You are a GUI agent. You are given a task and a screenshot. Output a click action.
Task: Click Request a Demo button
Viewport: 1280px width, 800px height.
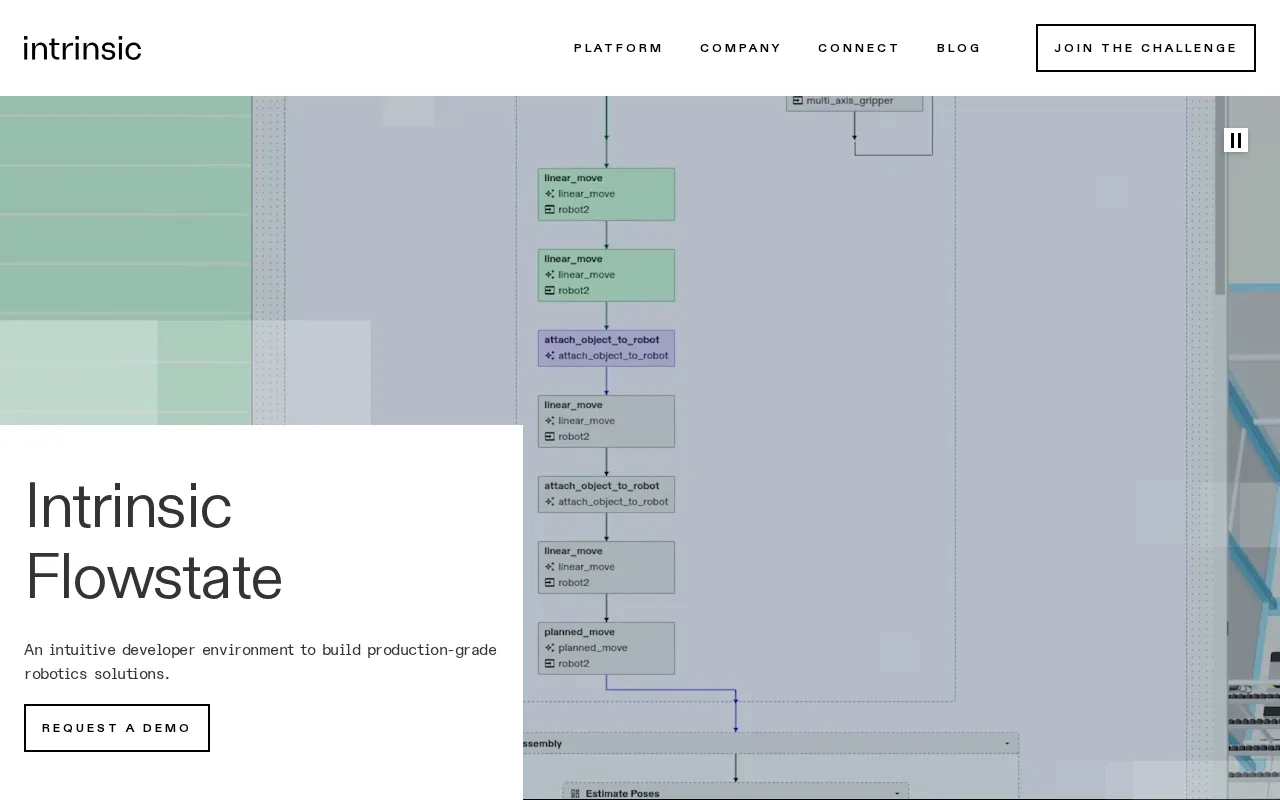pos(117,728)
